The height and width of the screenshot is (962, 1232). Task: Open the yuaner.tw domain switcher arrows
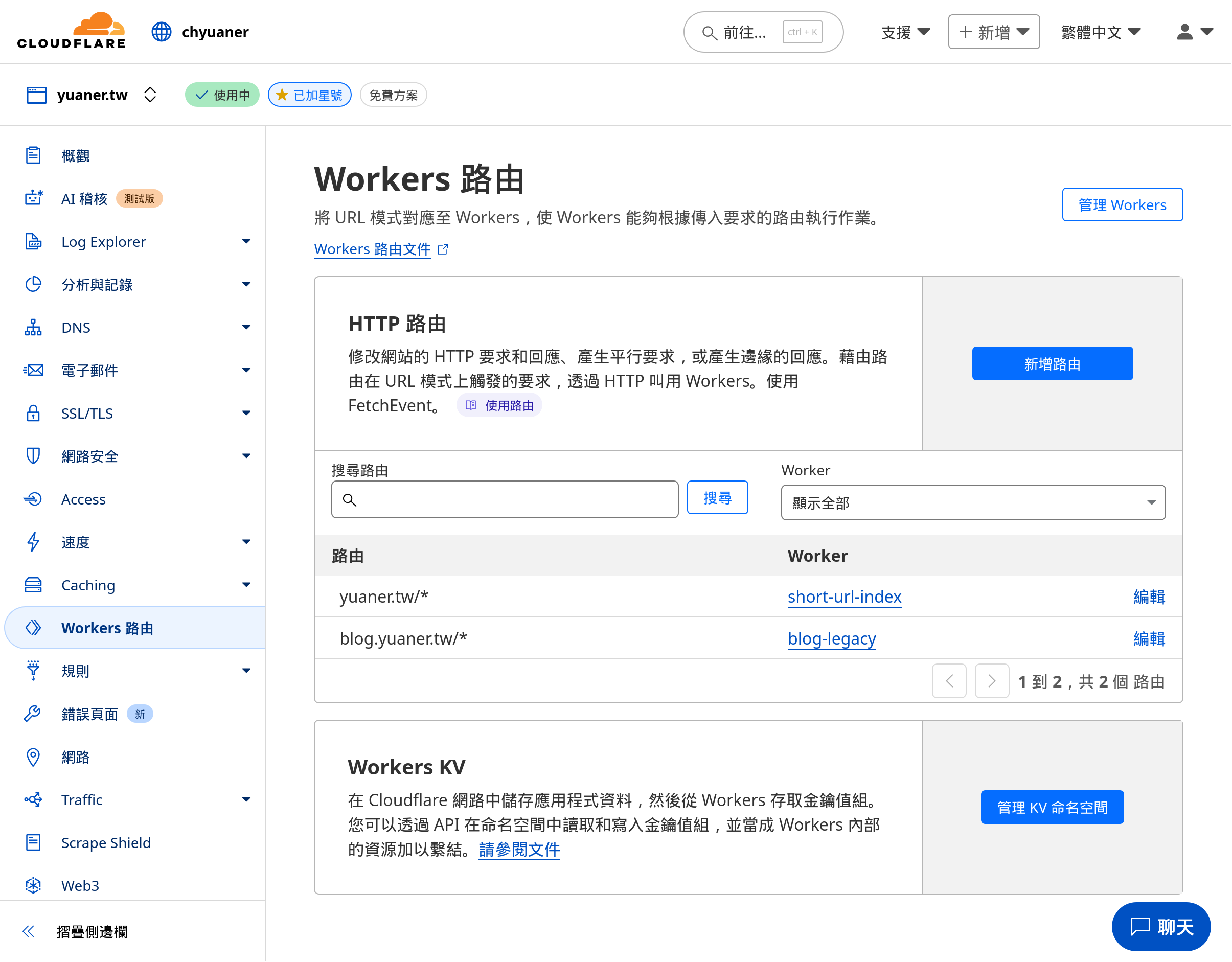pyautogui.click(x=150, y=95)
